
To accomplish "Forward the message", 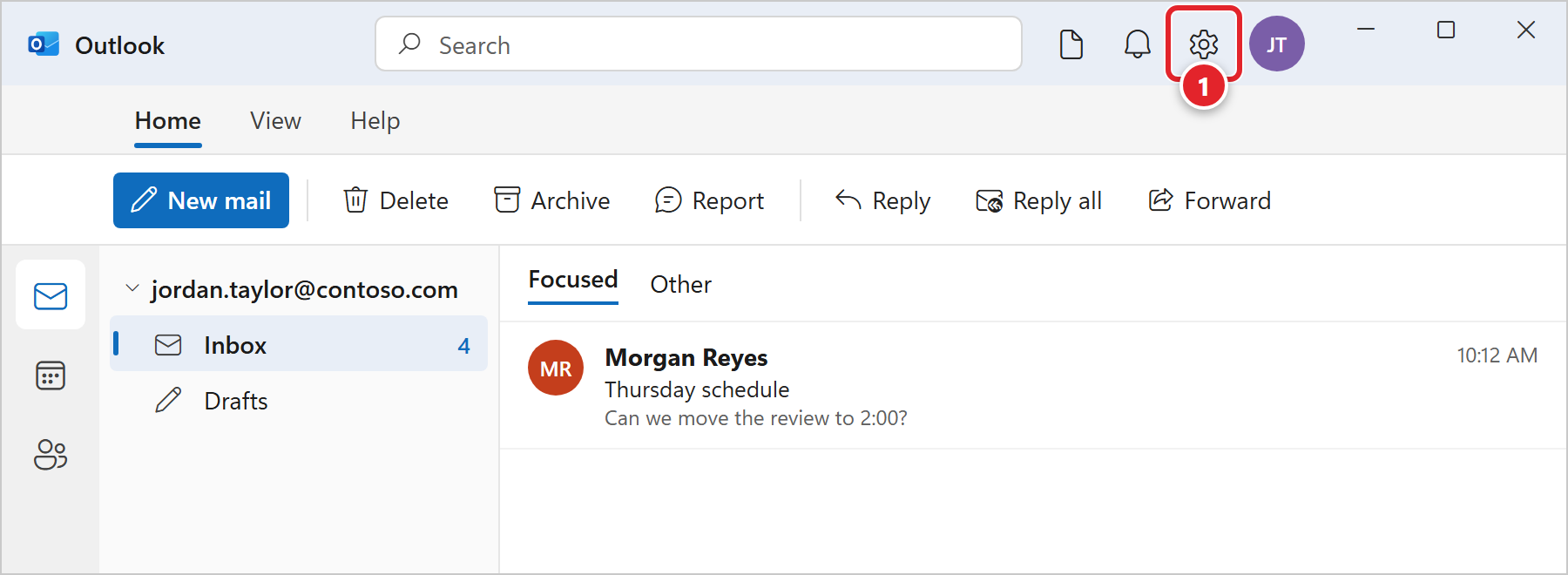I will pyautogui.click(x=1209, y=200).
